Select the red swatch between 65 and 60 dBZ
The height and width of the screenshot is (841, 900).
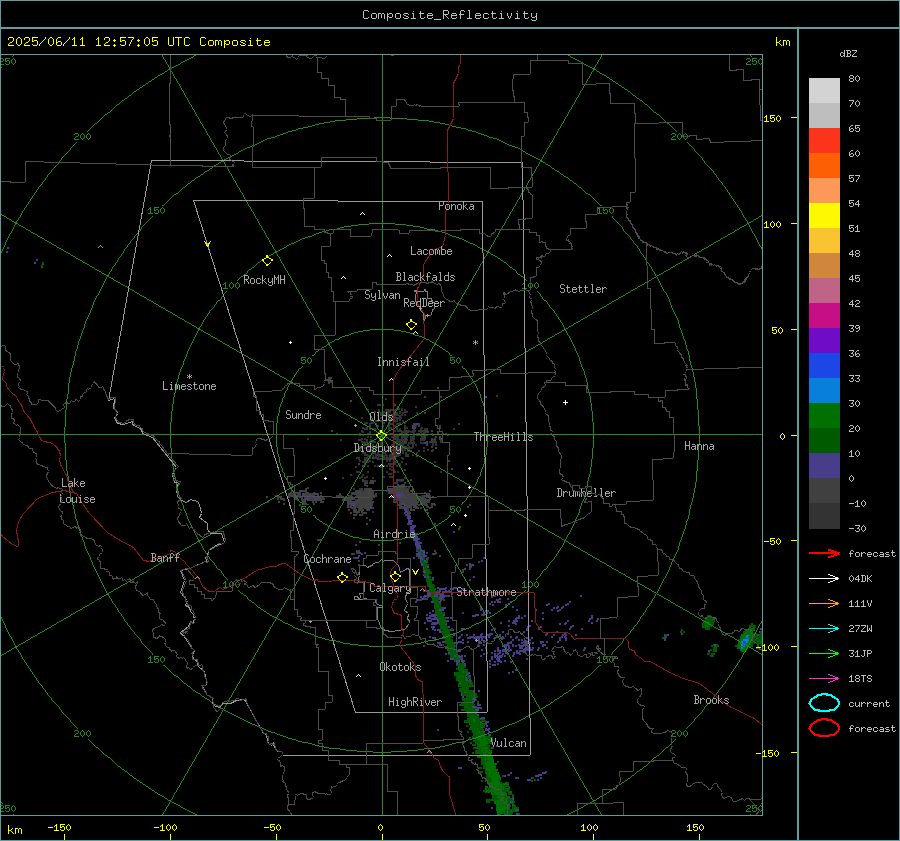[x=824, y=141]
